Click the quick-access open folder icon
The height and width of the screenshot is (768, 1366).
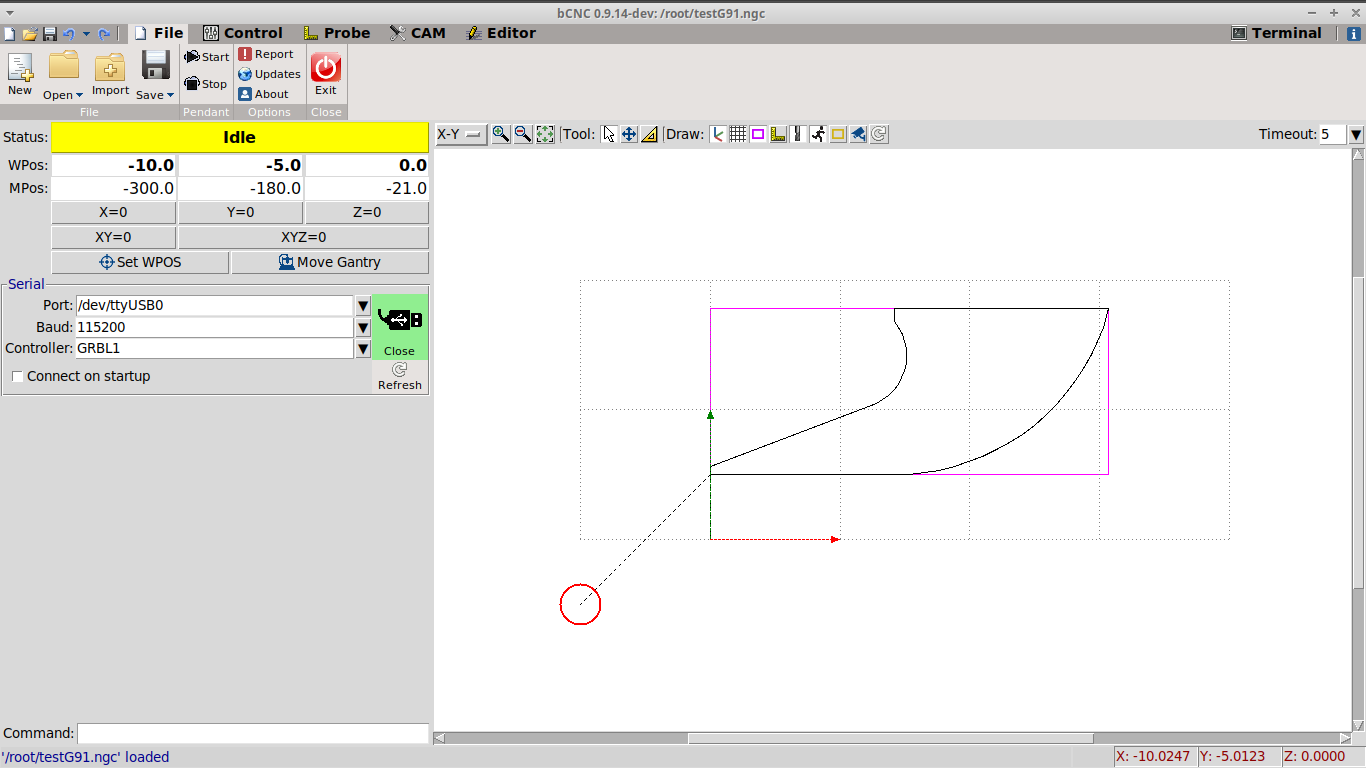point(30,34)
